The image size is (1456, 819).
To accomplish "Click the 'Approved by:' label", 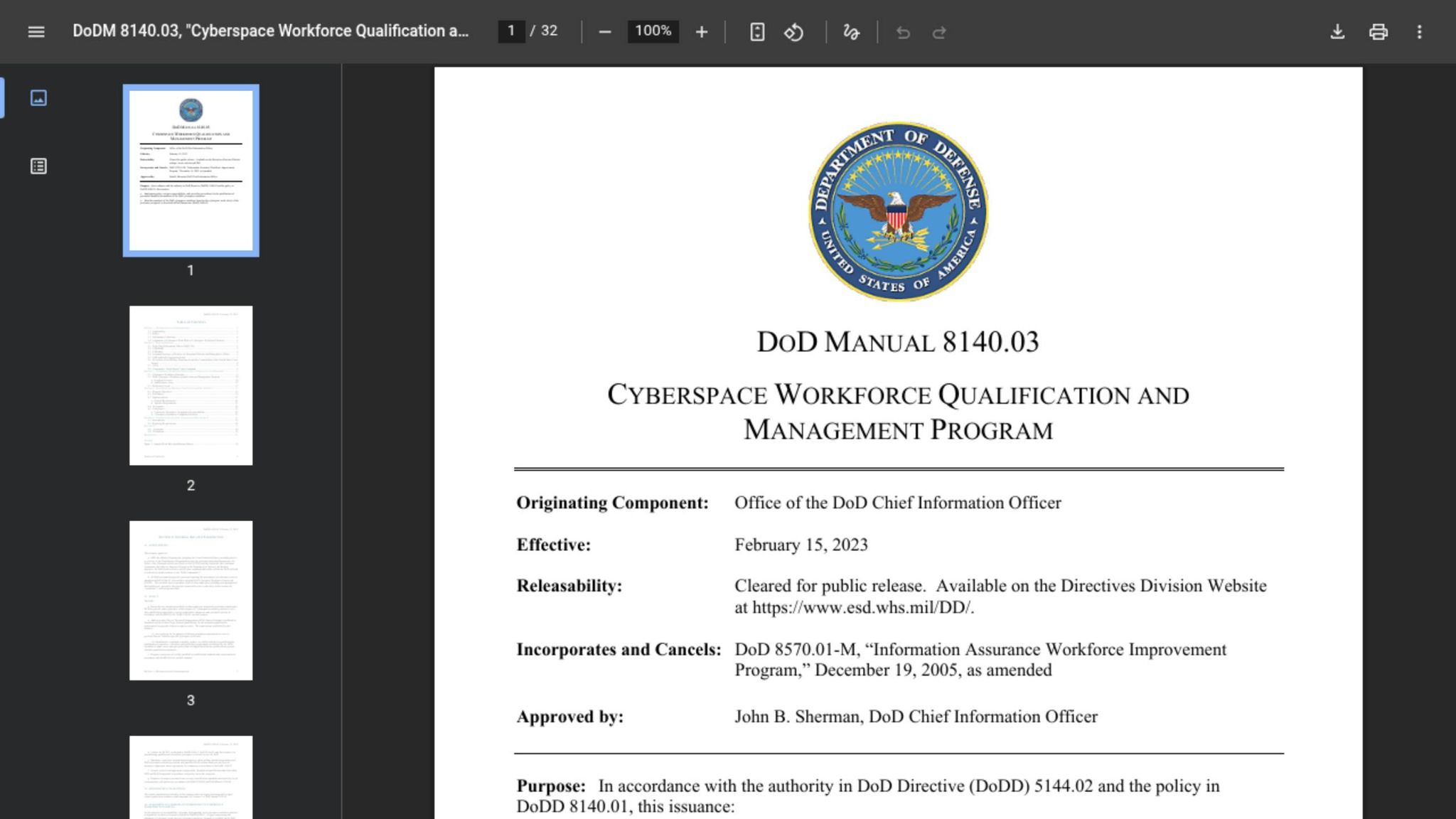I will point(569,717).
